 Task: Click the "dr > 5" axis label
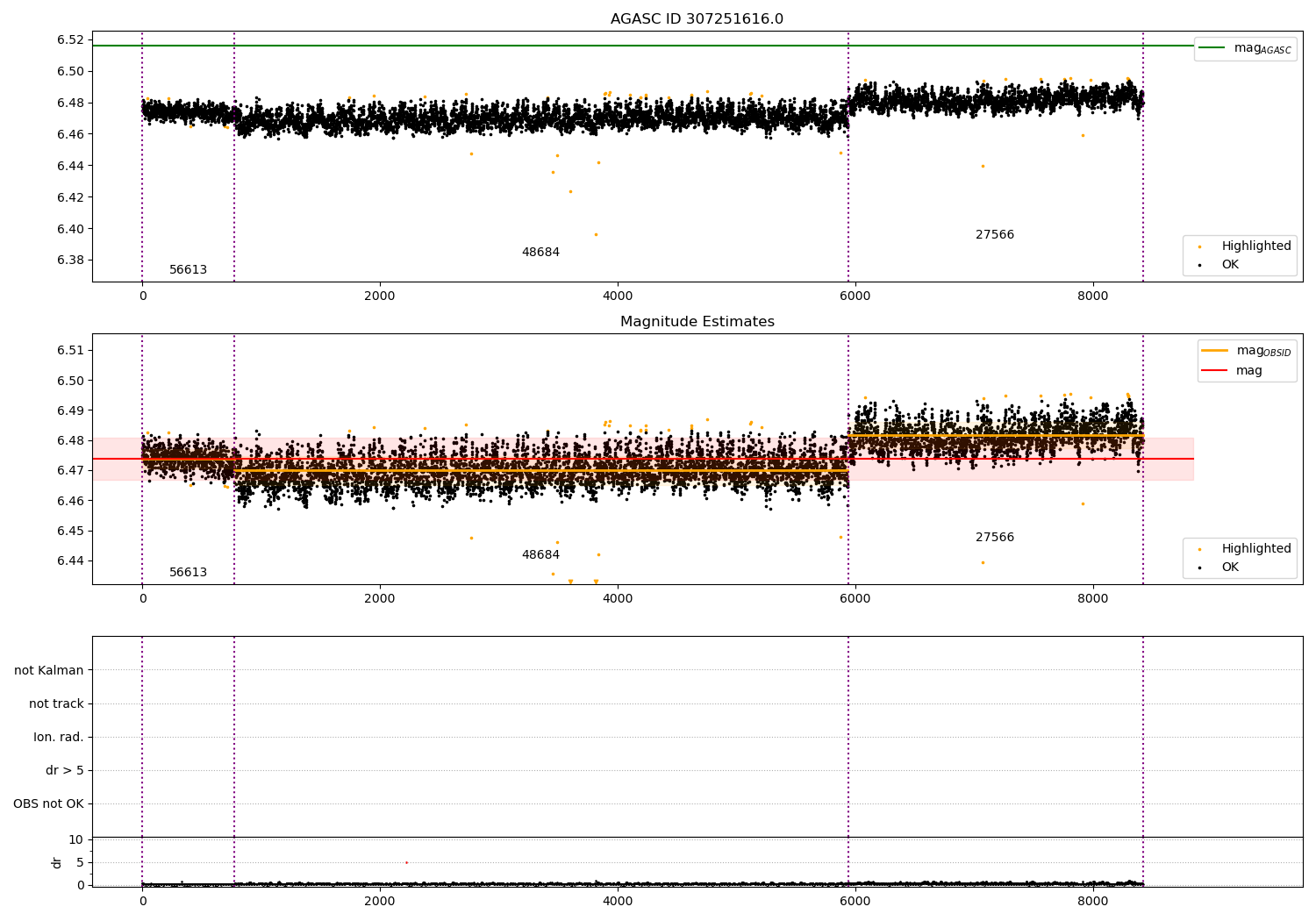[x=65, y=770]
